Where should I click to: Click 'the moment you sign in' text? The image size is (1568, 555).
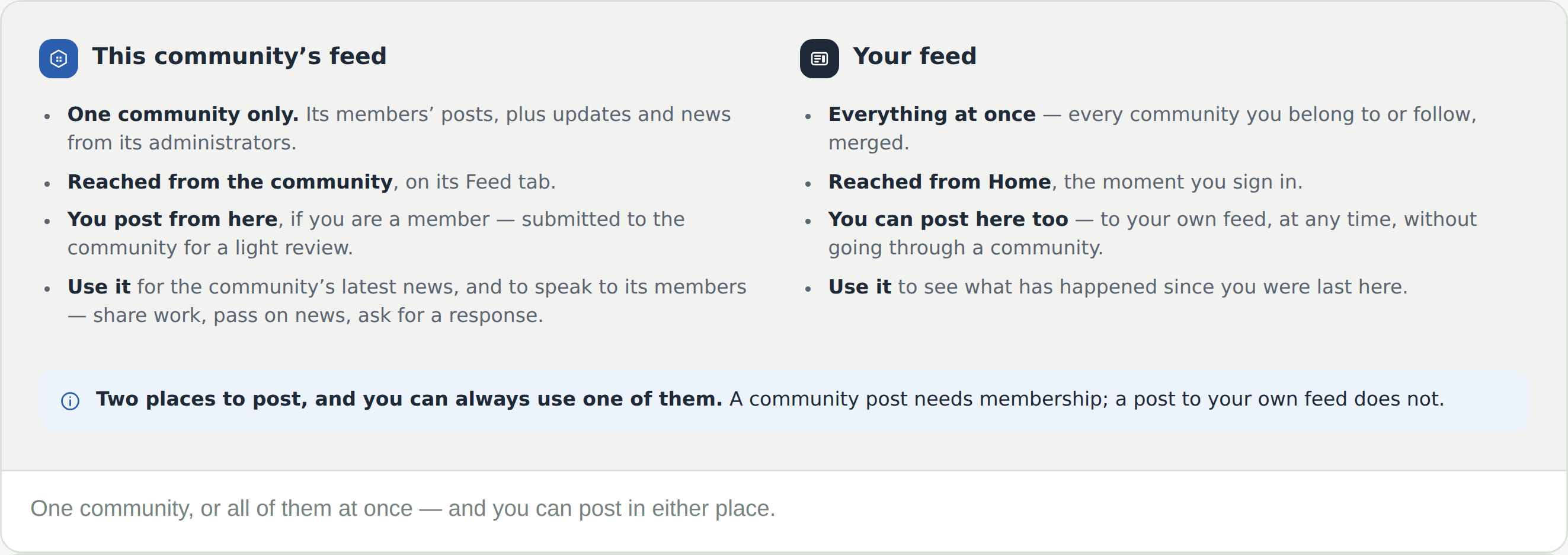coord(1183,181)
